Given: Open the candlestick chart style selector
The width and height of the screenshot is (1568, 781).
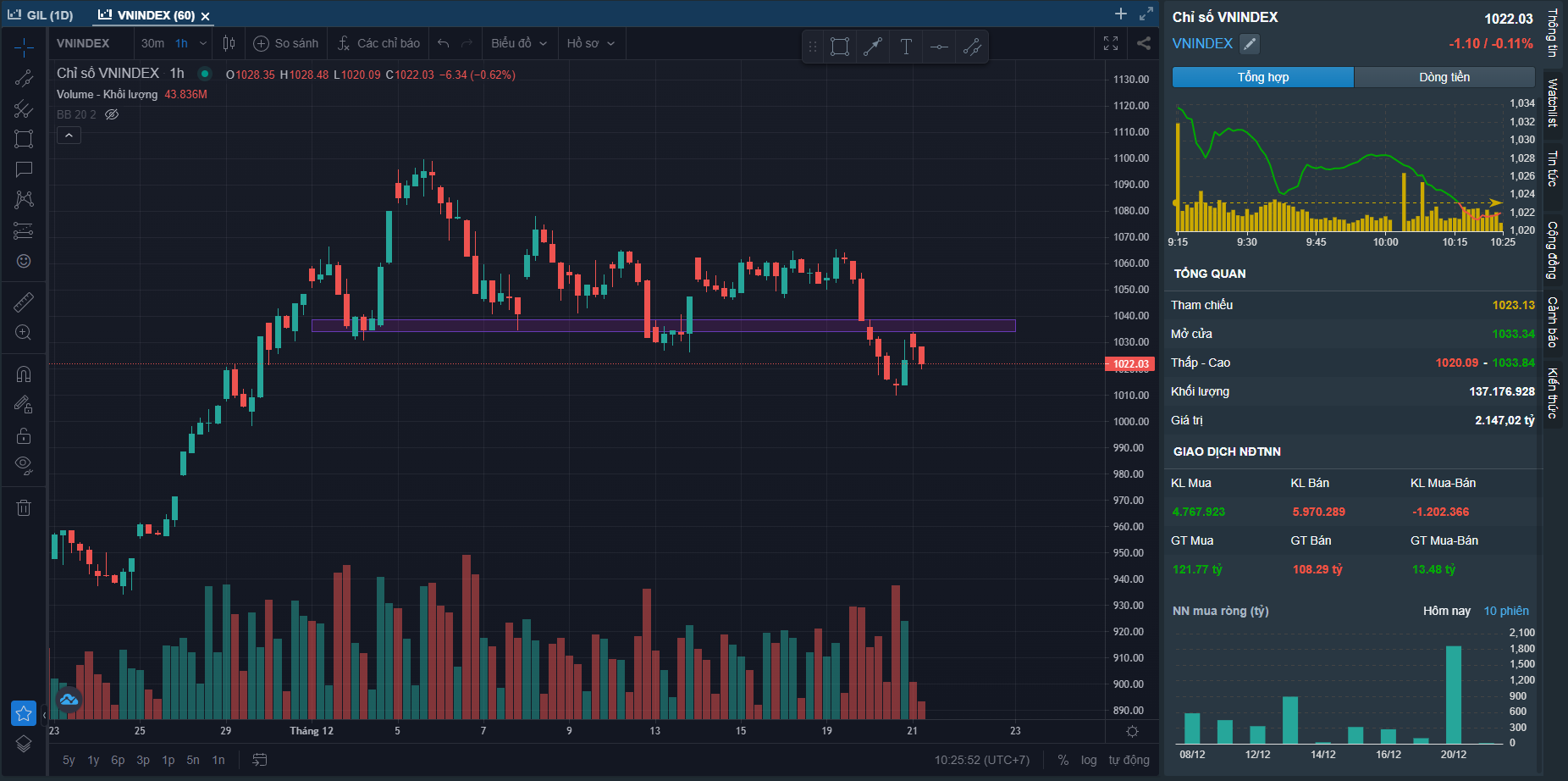Looking at the screenshot, I should click(x=229, y=43).
